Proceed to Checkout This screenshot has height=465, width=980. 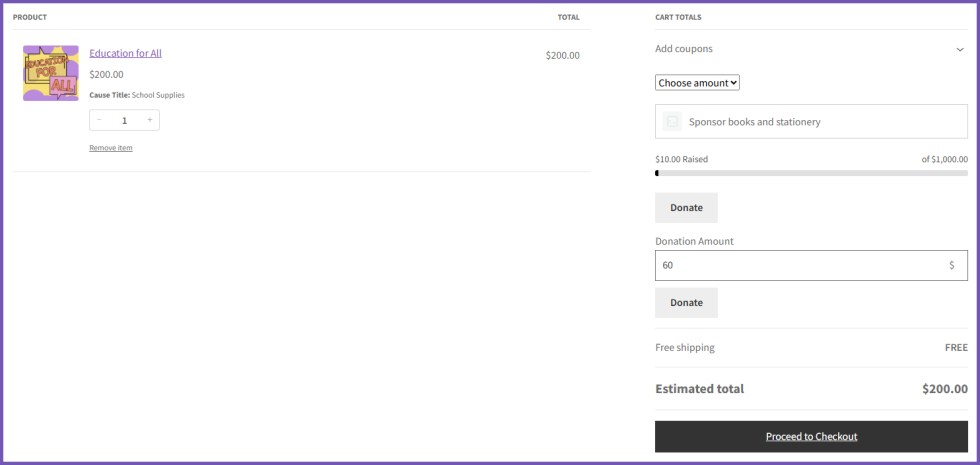pos(811,436)
